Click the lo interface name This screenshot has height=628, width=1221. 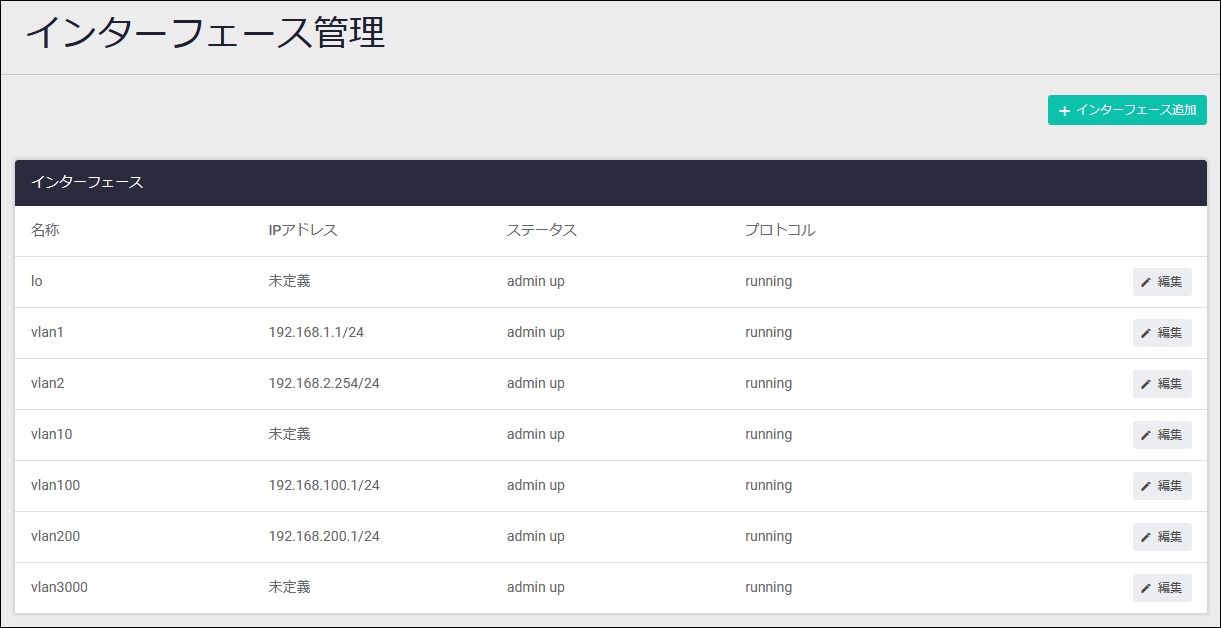[x=37, y=281]
